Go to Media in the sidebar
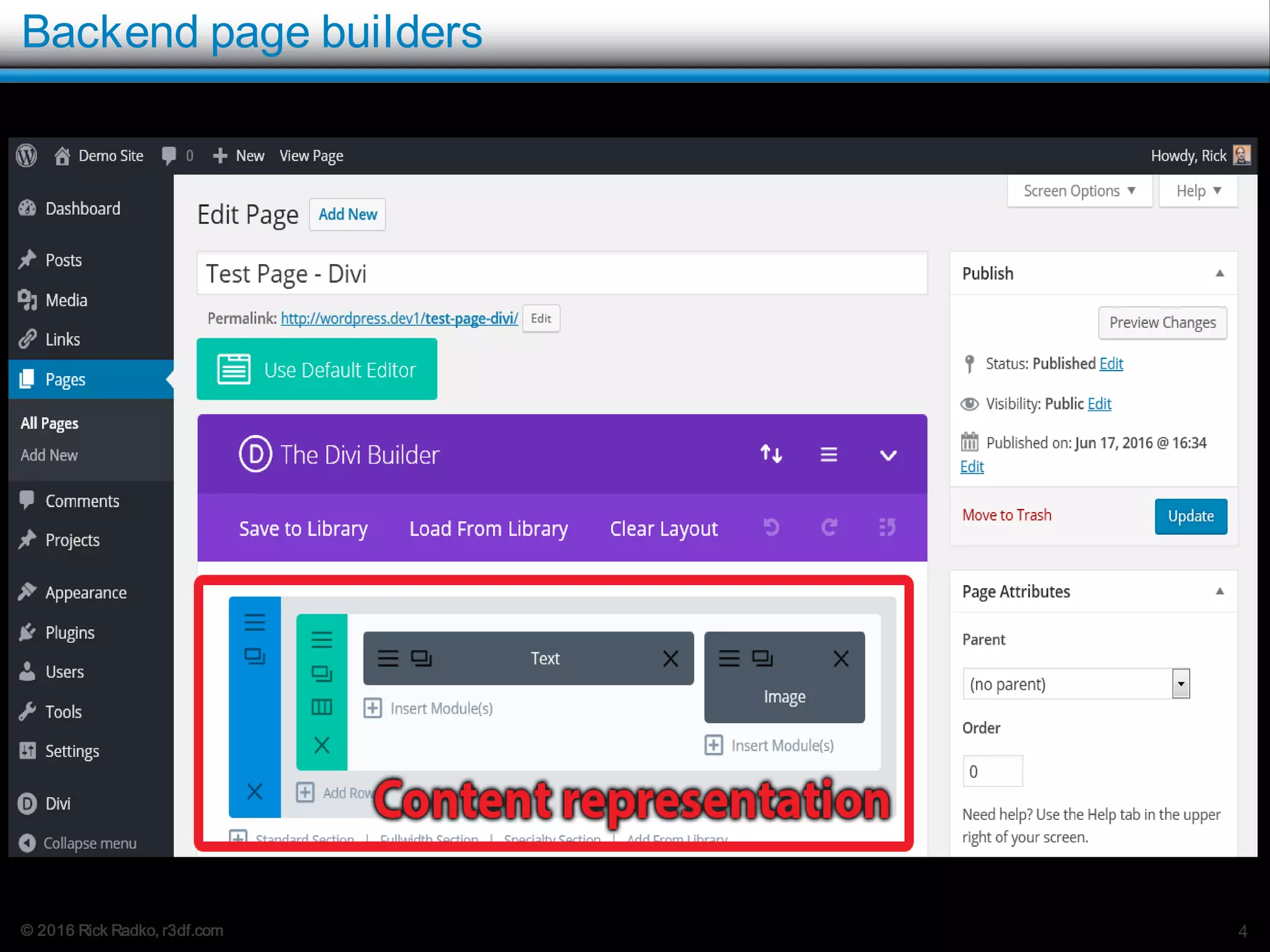Image resolution: width=1270 pixels, height=952 pixels. pyautogui.click(x=66, y=300)
